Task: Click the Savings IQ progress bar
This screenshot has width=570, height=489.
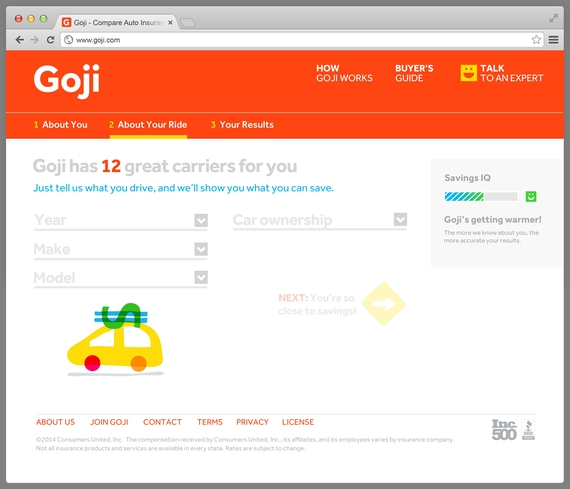Action: point(481,197)
